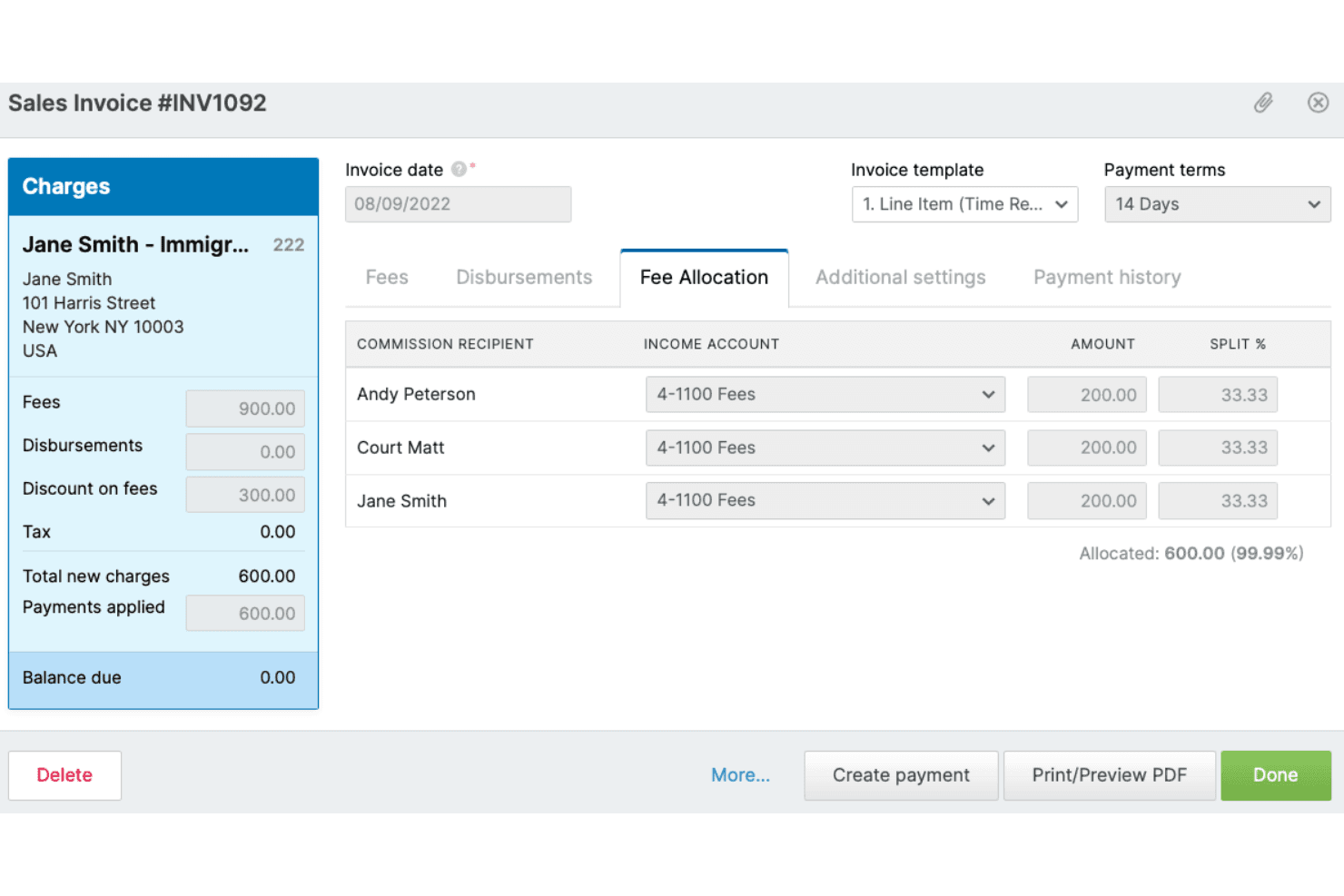Click the Jane Smith - Immigr... matter title
Viewport: 1344px width, 896px height.
tap(135, 245)
